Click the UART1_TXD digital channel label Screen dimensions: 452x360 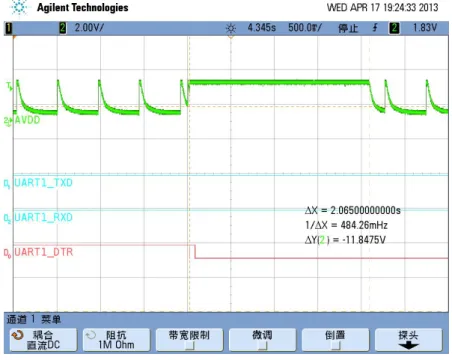(43, 183)
